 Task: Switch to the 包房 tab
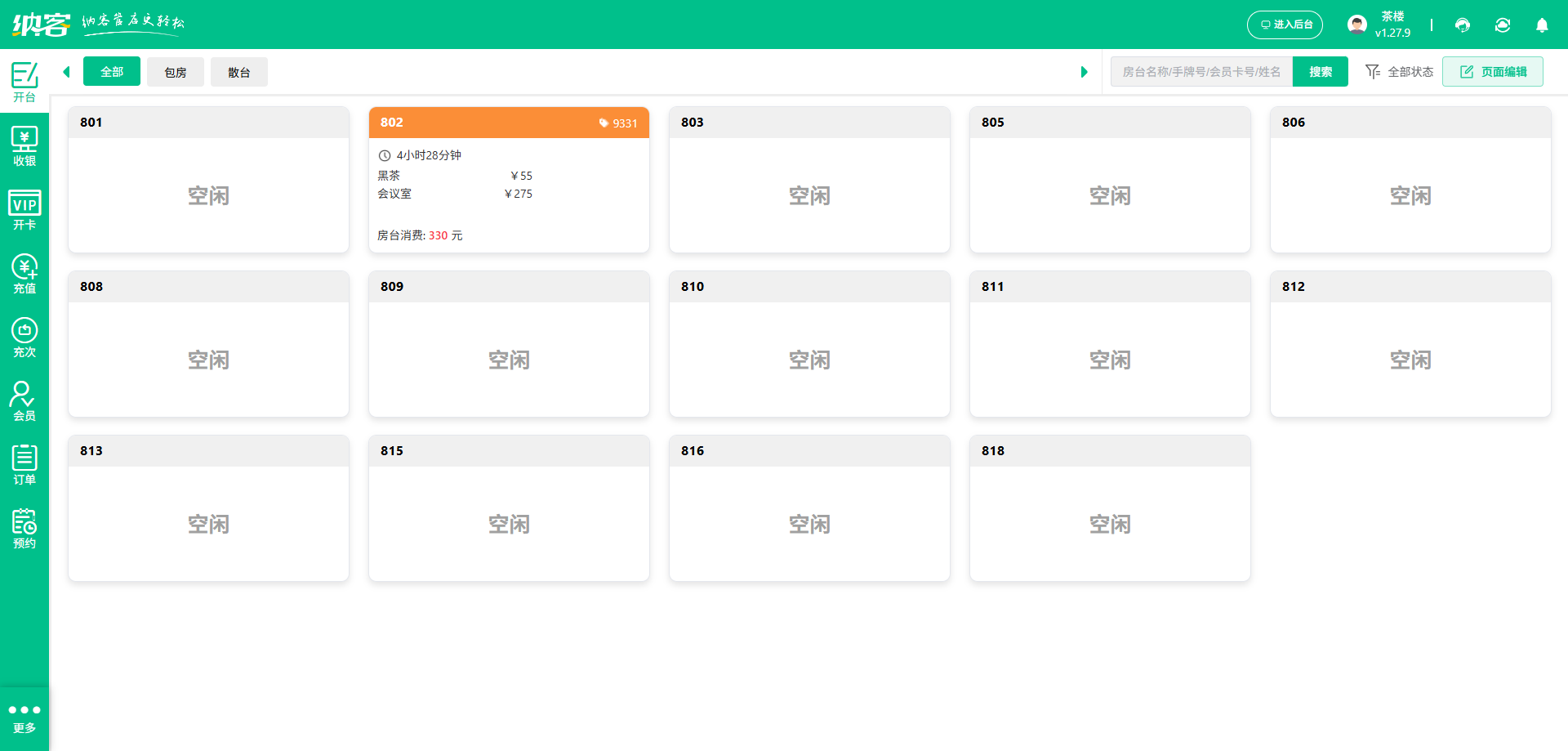point(176,72)
